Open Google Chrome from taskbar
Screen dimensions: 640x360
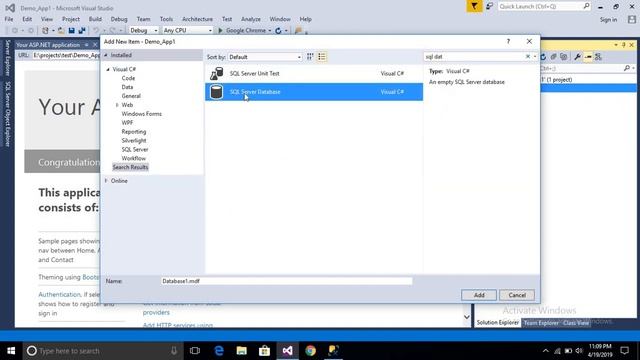pos(310,351)
